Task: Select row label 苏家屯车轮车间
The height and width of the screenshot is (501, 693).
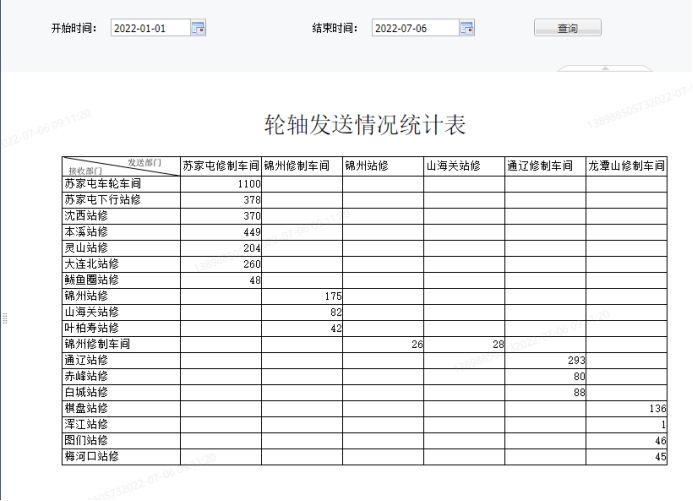Action: pyautogui.click(x=121, y=184)
